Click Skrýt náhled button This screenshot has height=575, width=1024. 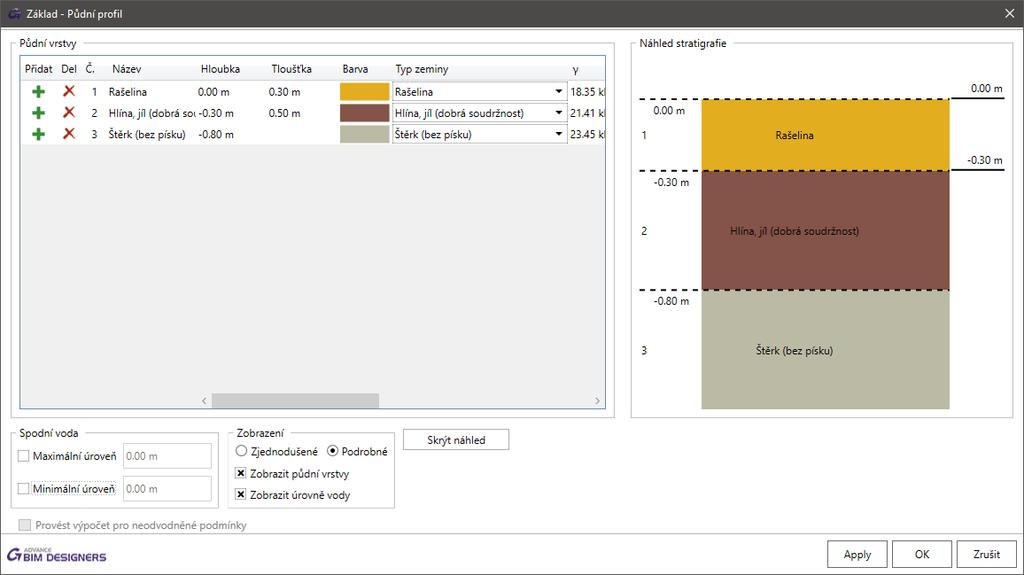pyautogui.click(x=456, y=440)
